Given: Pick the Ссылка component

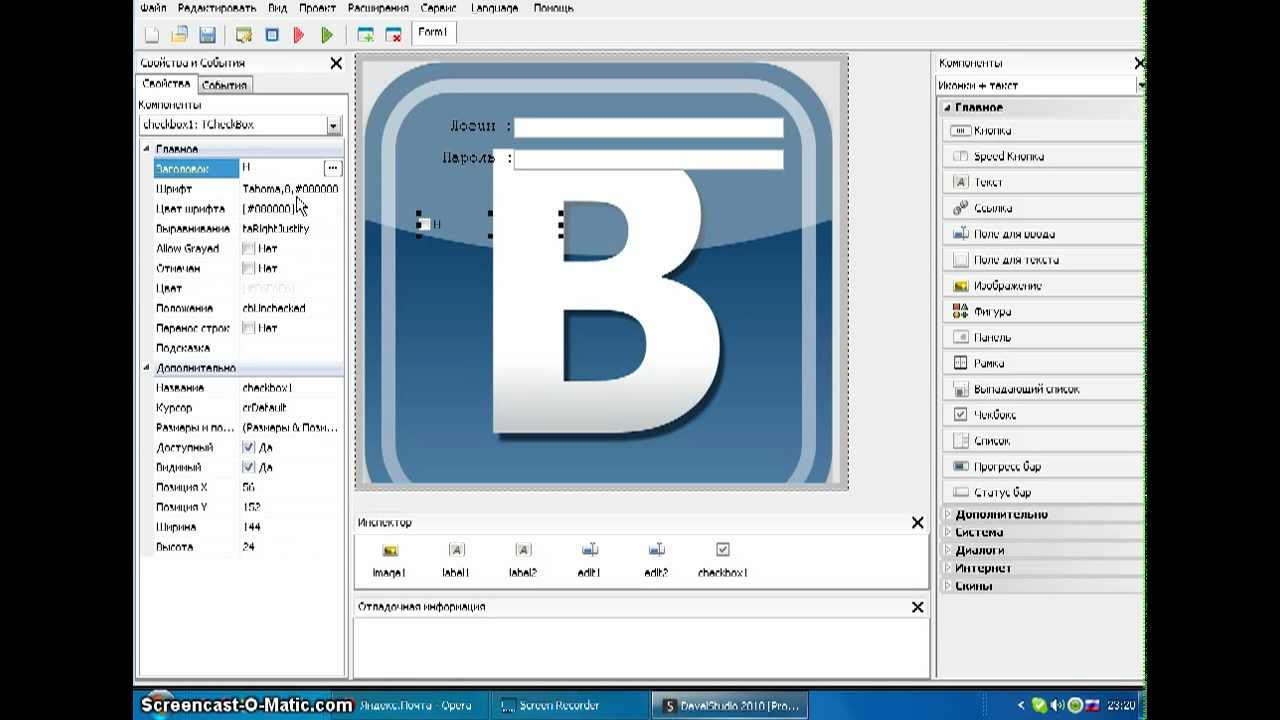Looking at the screenshot, I should [x=1042, y=208].
